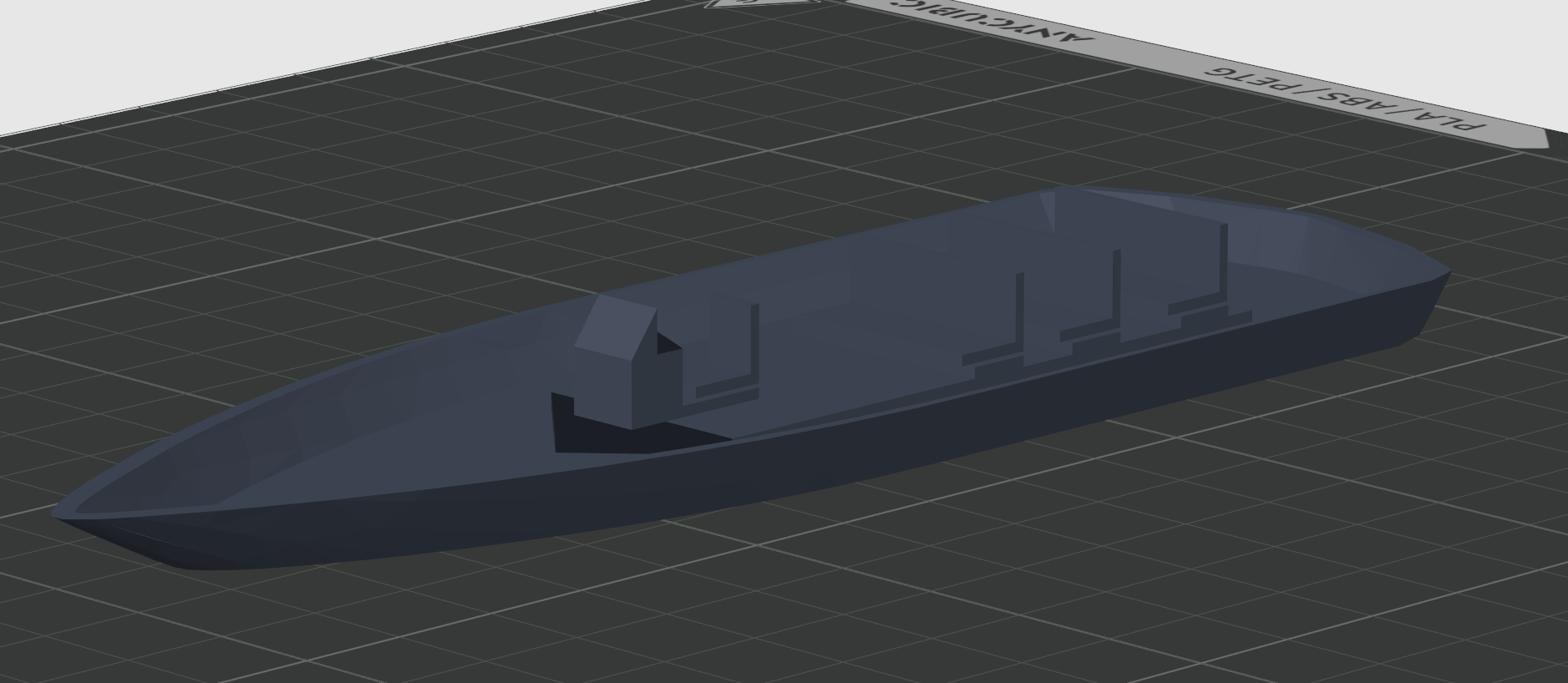Click the small cabin on the boat
Image resolution: width=1568 pixels, height=683 pixels.
628,362
